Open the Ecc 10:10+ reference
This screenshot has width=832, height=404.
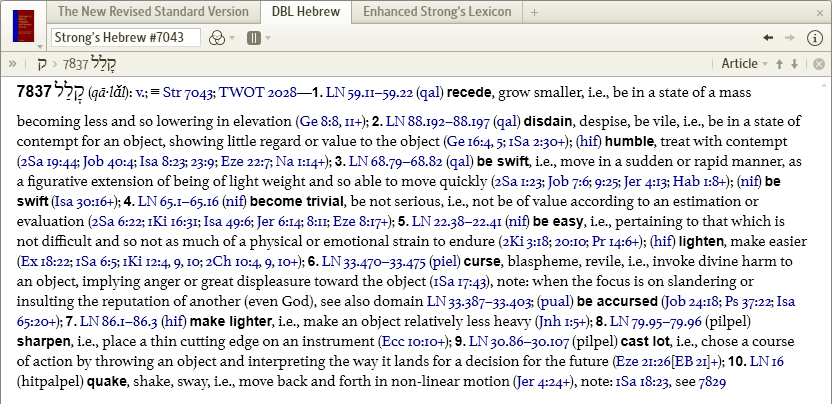tap(414, 341)
